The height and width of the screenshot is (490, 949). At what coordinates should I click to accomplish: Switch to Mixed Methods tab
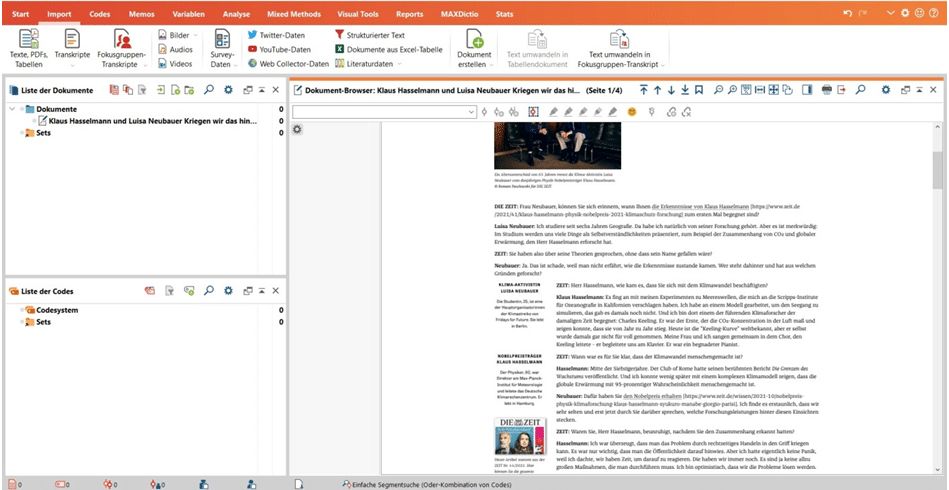[x=293, y=14]
